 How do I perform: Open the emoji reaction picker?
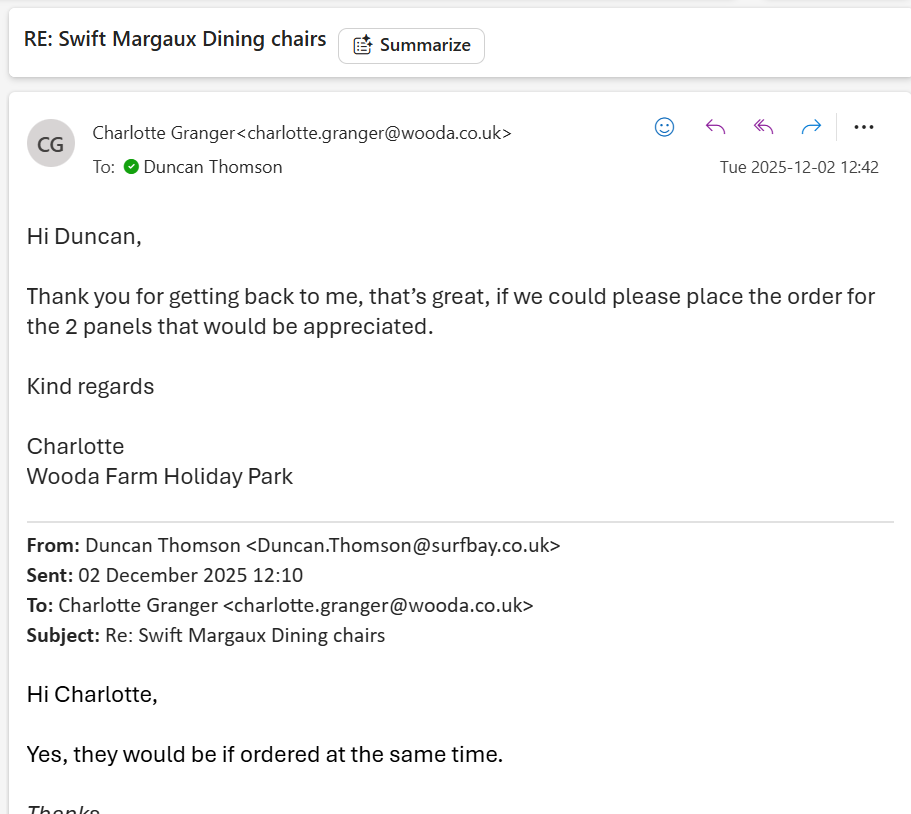[664, 127]
